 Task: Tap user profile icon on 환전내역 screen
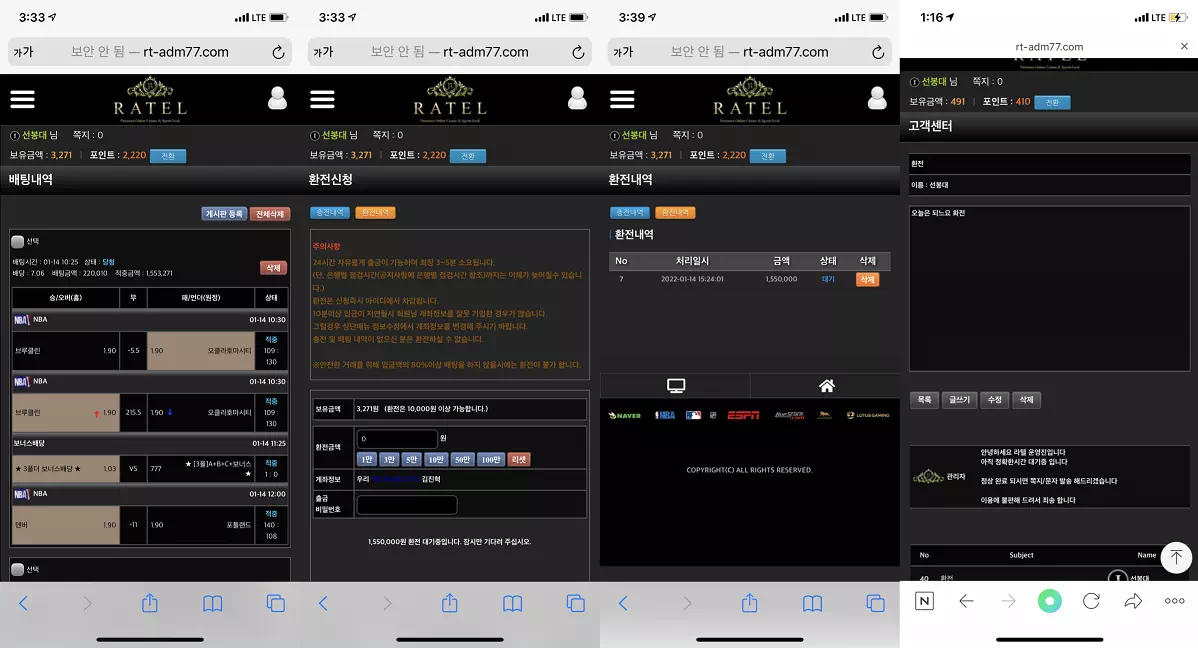click(877, 98)
